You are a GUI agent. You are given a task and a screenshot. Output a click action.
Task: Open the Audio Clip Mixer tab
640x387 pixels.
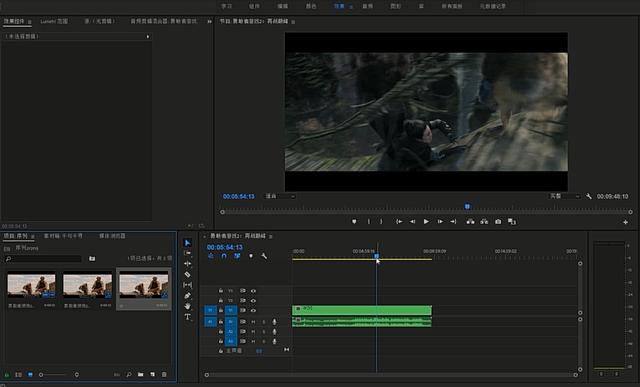[164, 21]
